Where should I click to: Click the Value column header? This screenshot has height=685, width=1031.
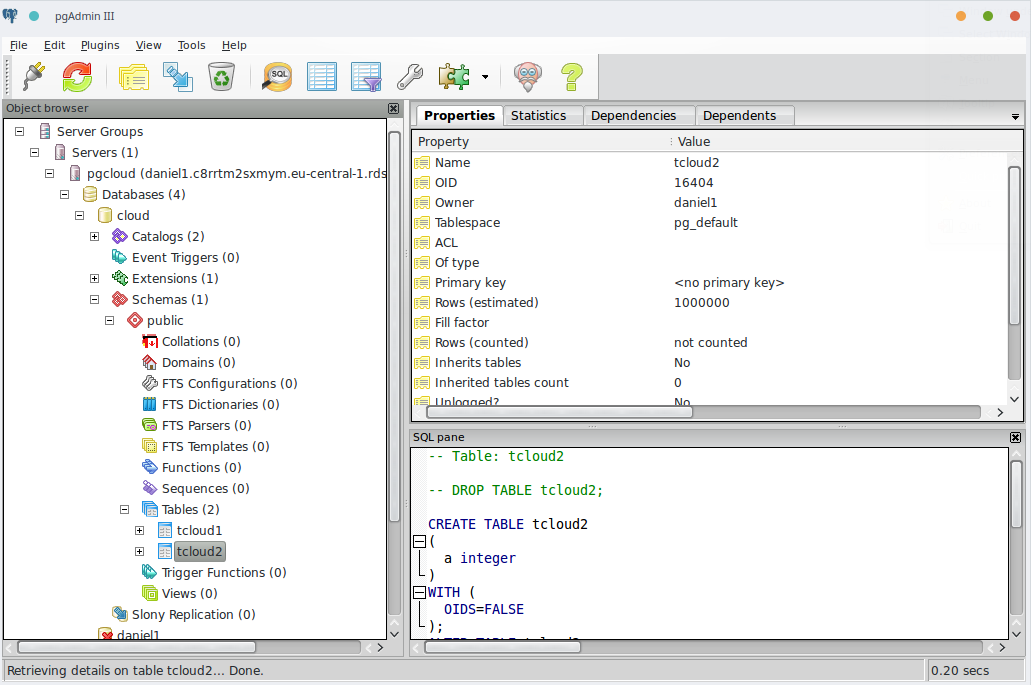click(x=847, y=141)
